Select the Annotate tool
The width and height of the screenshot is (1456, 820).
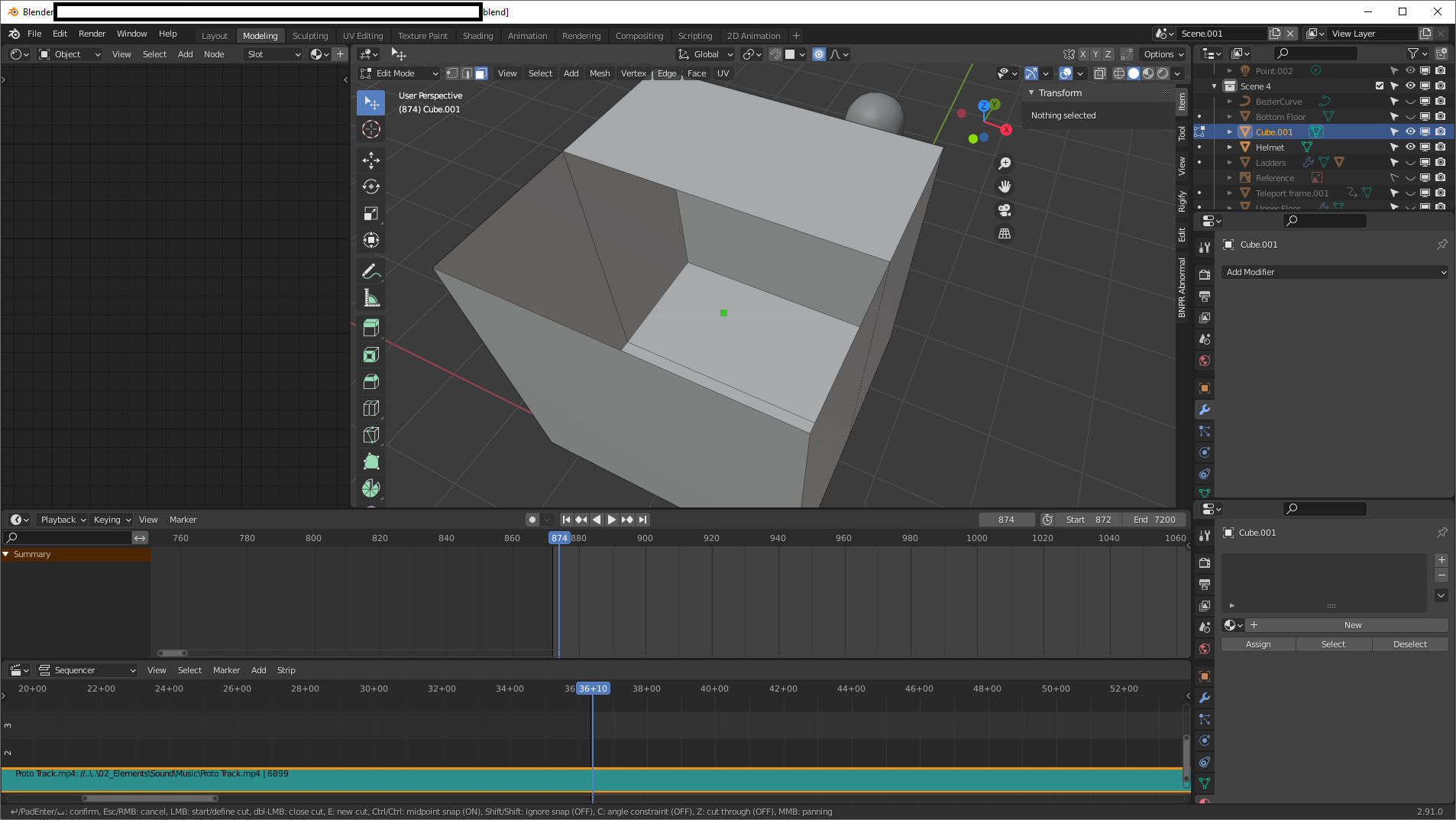click(x=370, y=271)
